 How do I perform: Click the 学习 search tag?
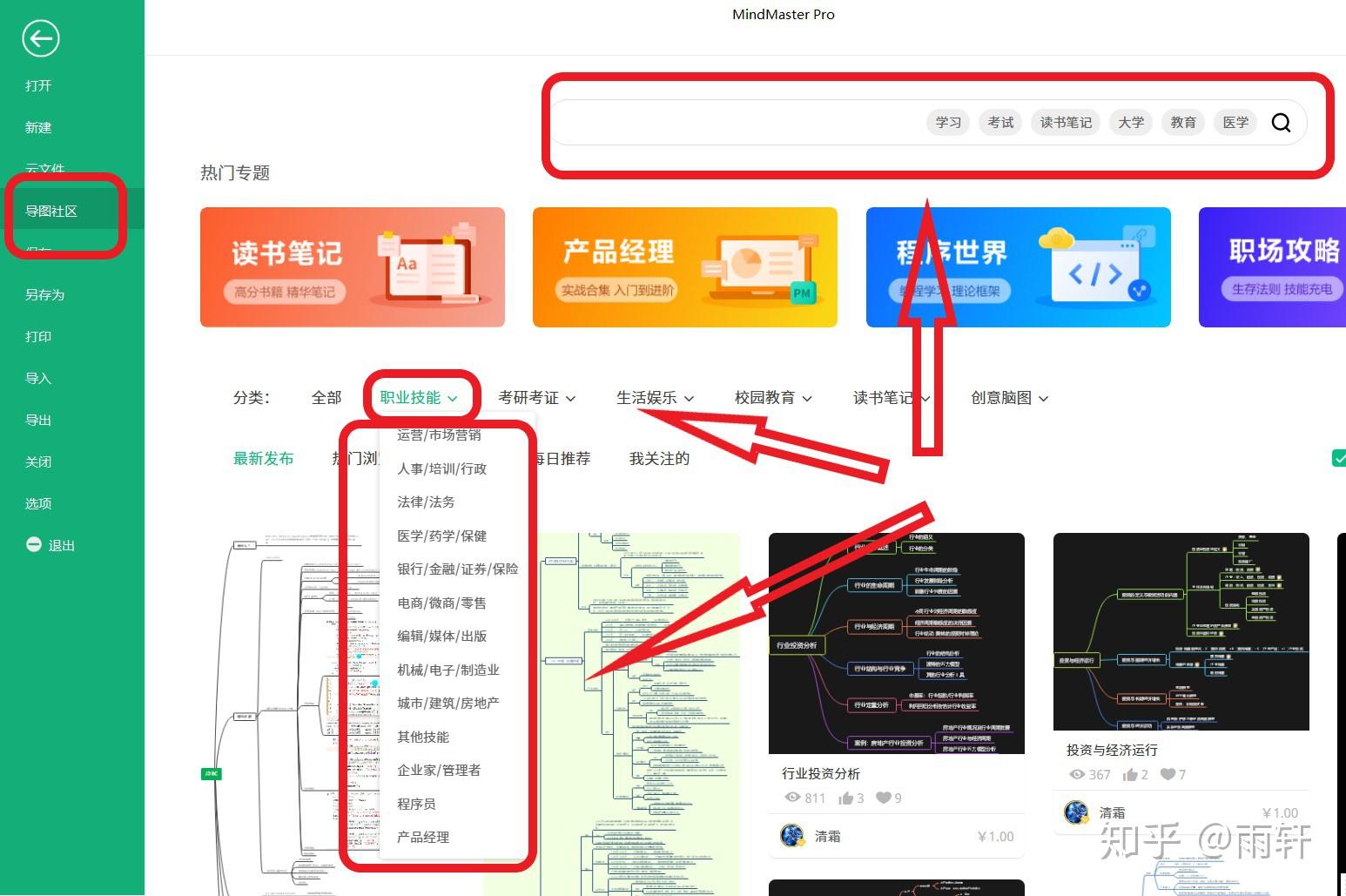(x=948, y=123)
